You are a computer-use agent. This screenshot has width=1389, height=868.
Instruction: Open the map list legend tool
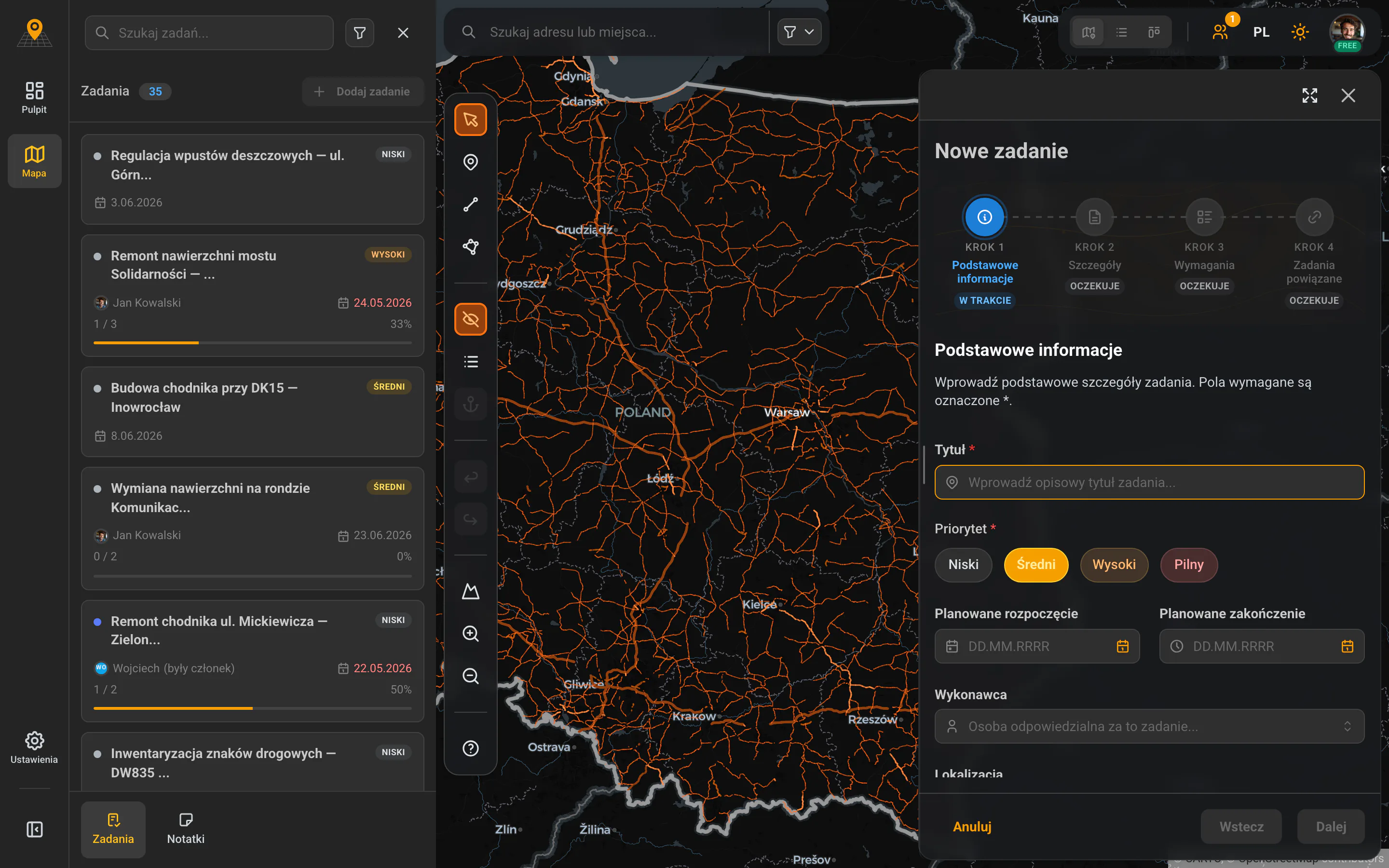tap(471, 362)
